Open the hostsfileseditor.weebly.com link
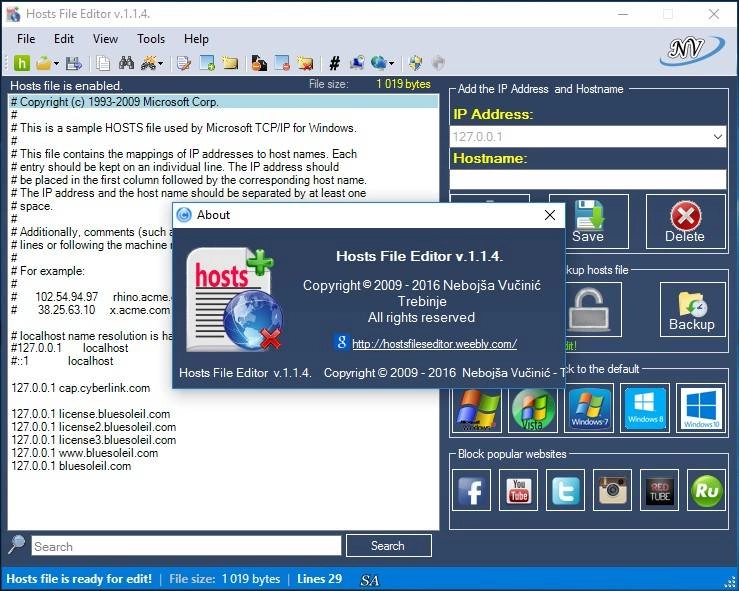 [x=434, y=344]
